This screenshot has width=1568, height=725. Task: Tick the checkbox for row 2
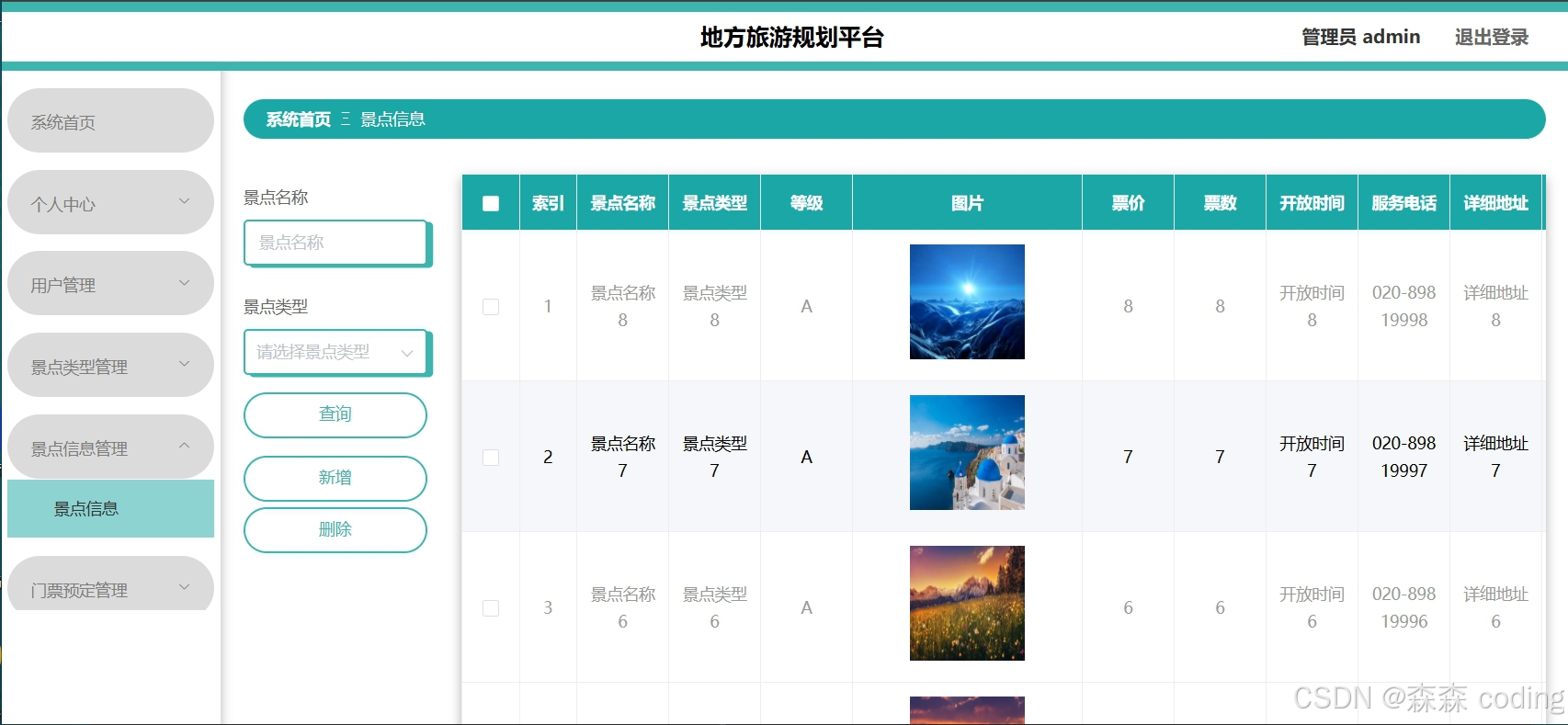pyautogui.click(x=491, y=458)
